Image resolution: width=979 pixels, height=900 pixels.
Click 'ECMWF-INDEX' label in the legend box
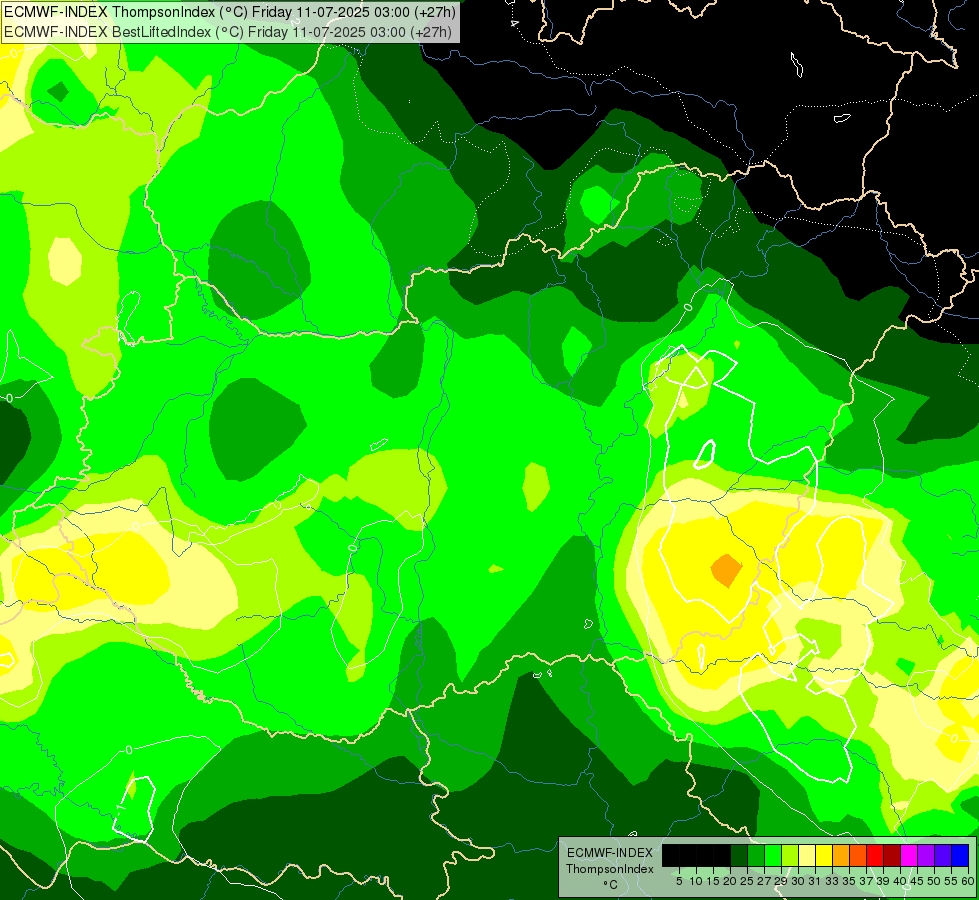tap(610, 853)
